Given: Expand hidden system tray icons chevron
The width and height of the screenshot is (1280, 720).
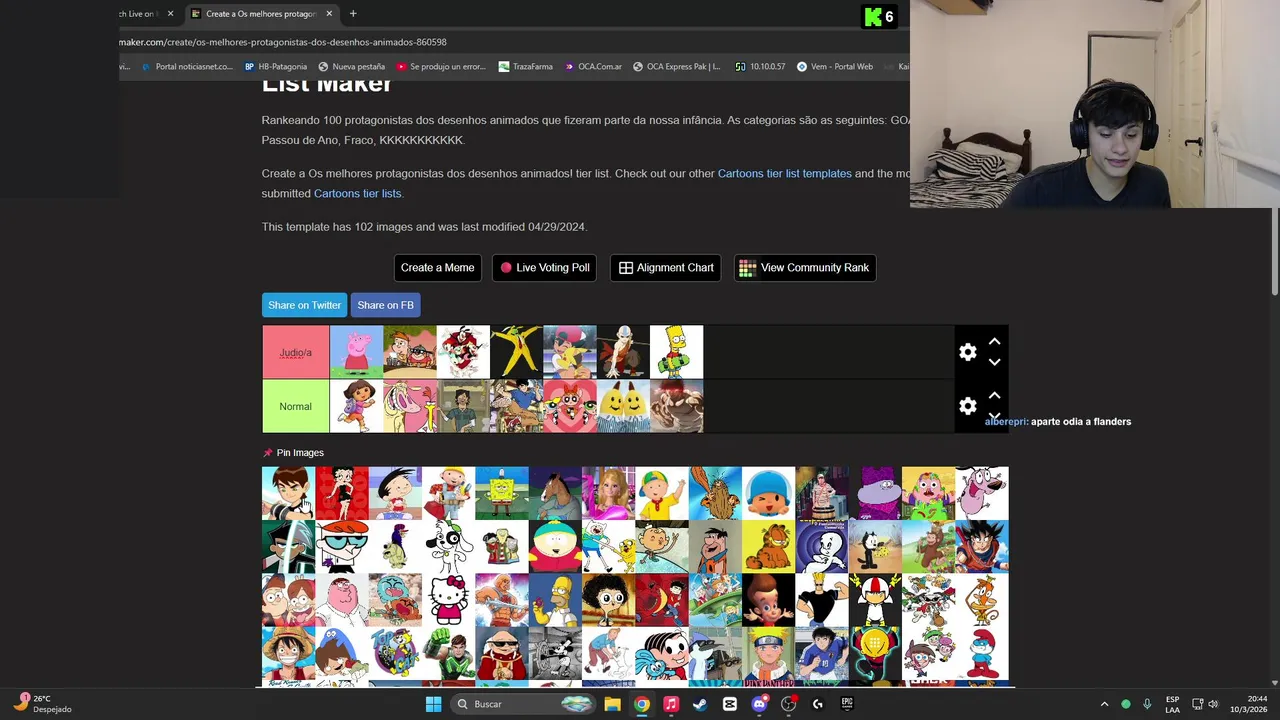Looking at the screenshot, I should tap(1104, 704).
